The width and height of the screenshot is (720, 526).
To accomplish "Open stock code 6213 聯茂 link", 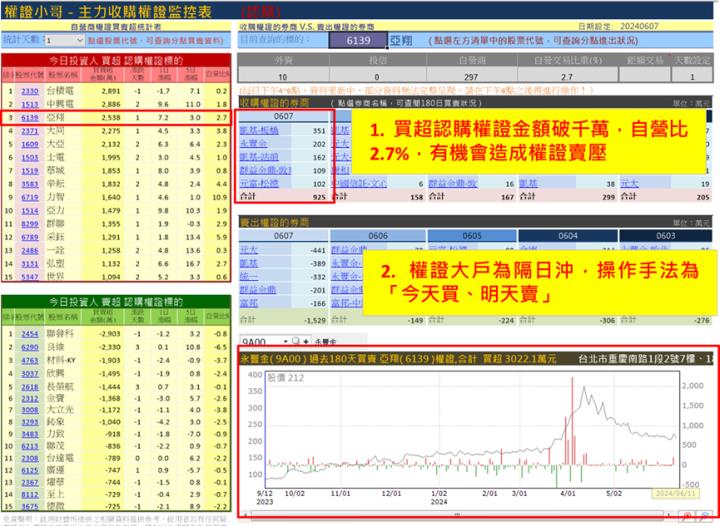I will coord(30,446).
